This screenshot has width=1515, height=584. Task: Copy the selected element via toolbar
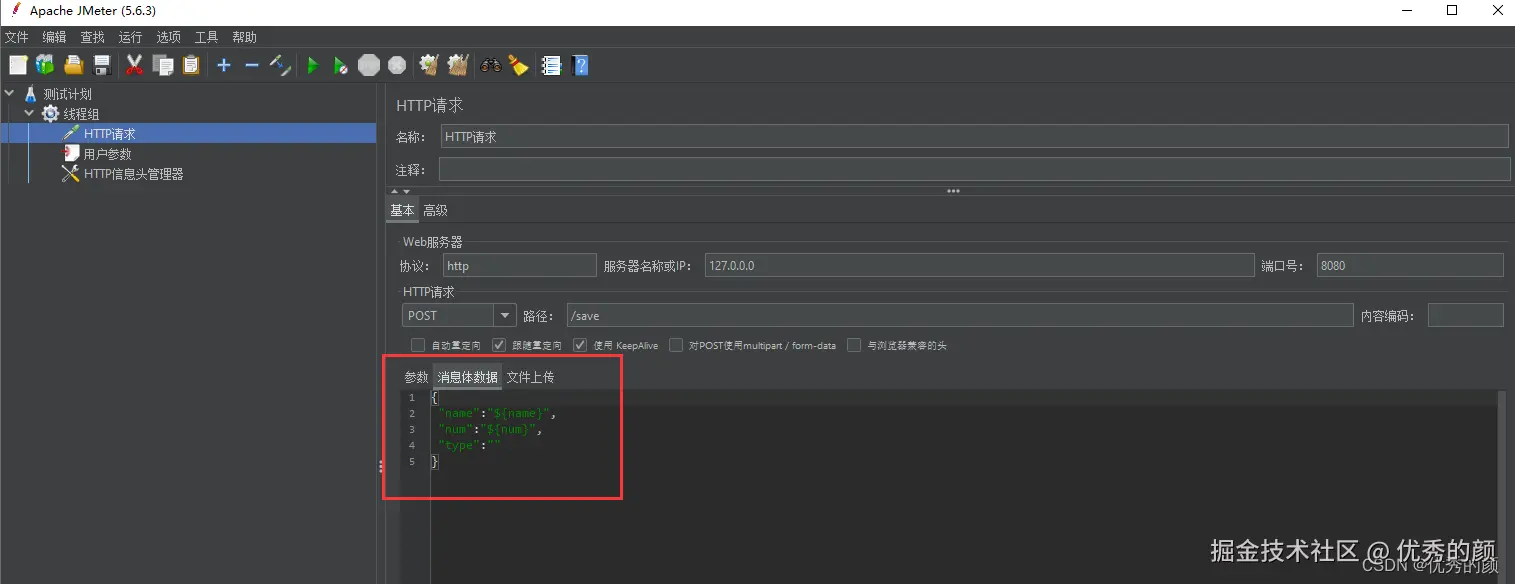point(162,65)
